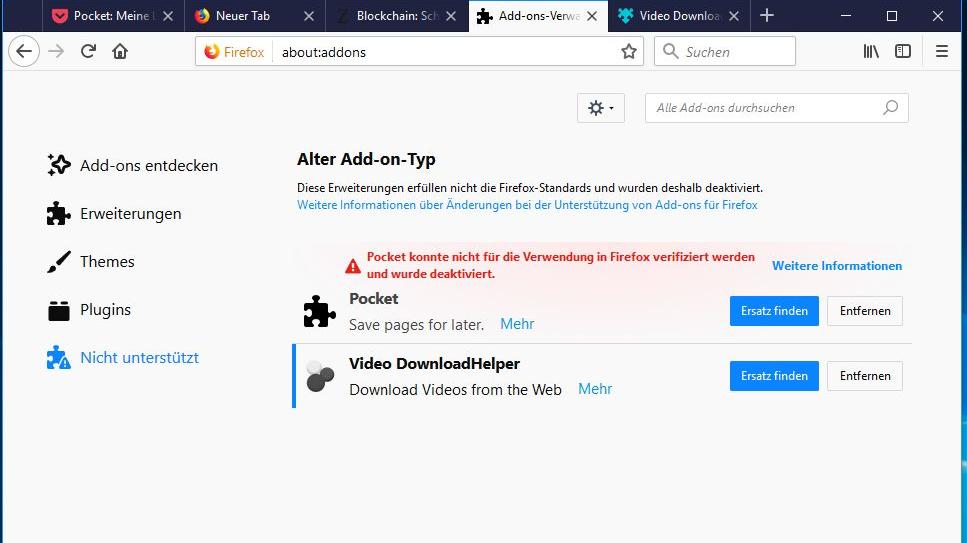The image size is (967, 543).
Task: Close the Add-ons-Verwaltung tab
Action: (592, 16)
